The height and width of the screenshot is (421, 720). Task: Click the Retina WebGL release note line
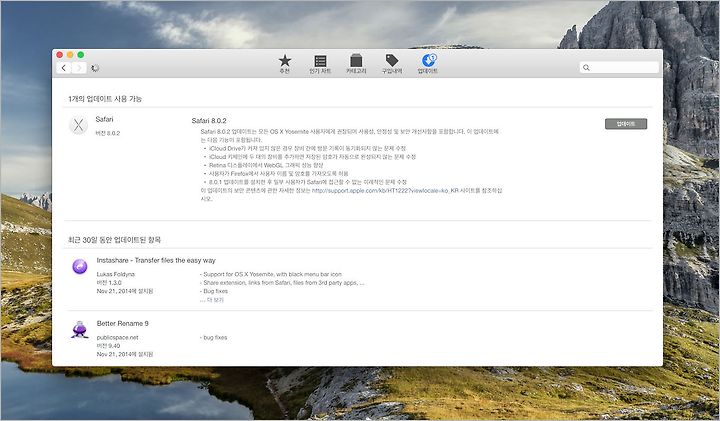pos(266,165)
